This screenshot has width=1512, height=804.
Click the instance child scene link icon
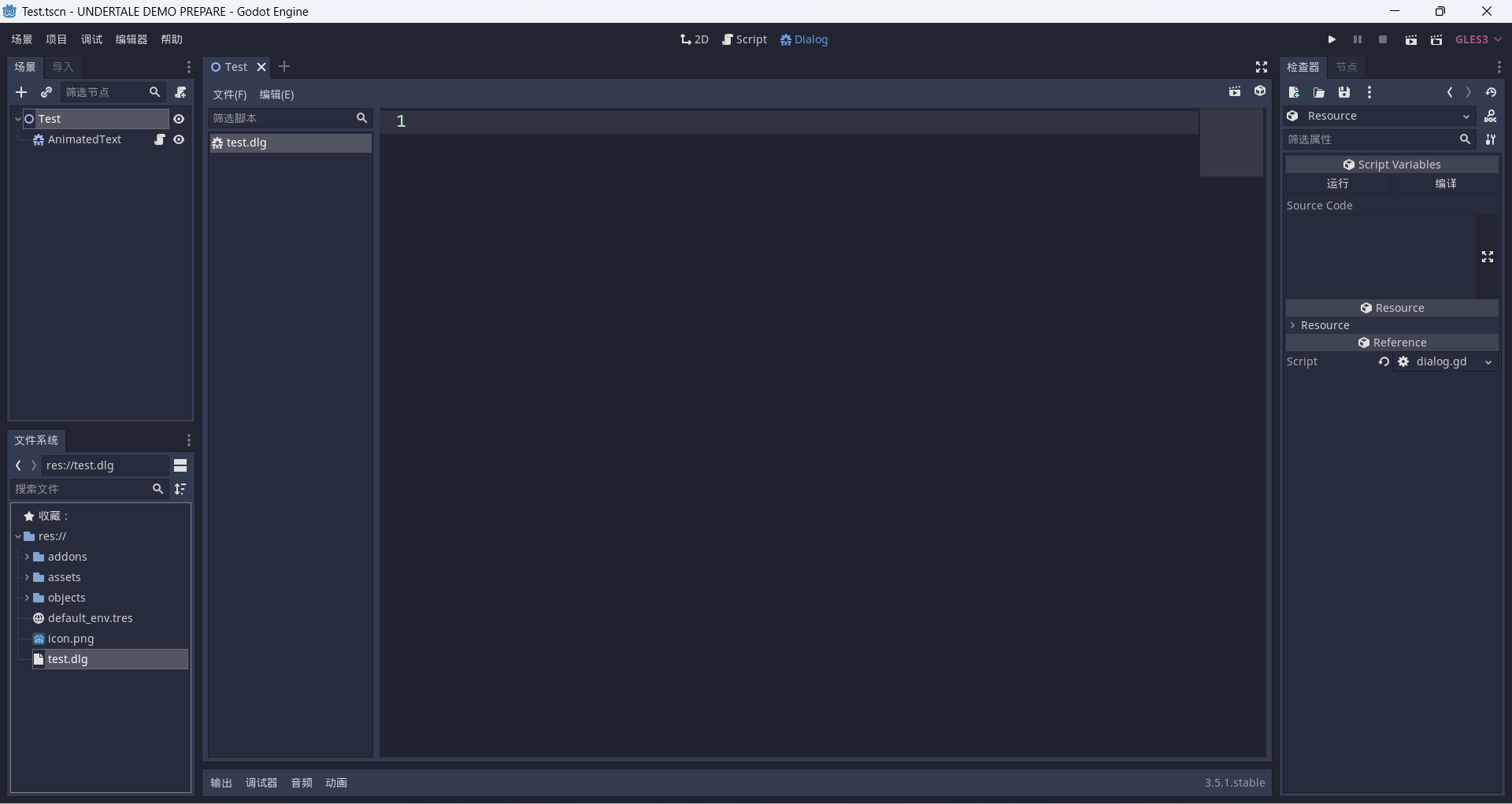point(46,92)
